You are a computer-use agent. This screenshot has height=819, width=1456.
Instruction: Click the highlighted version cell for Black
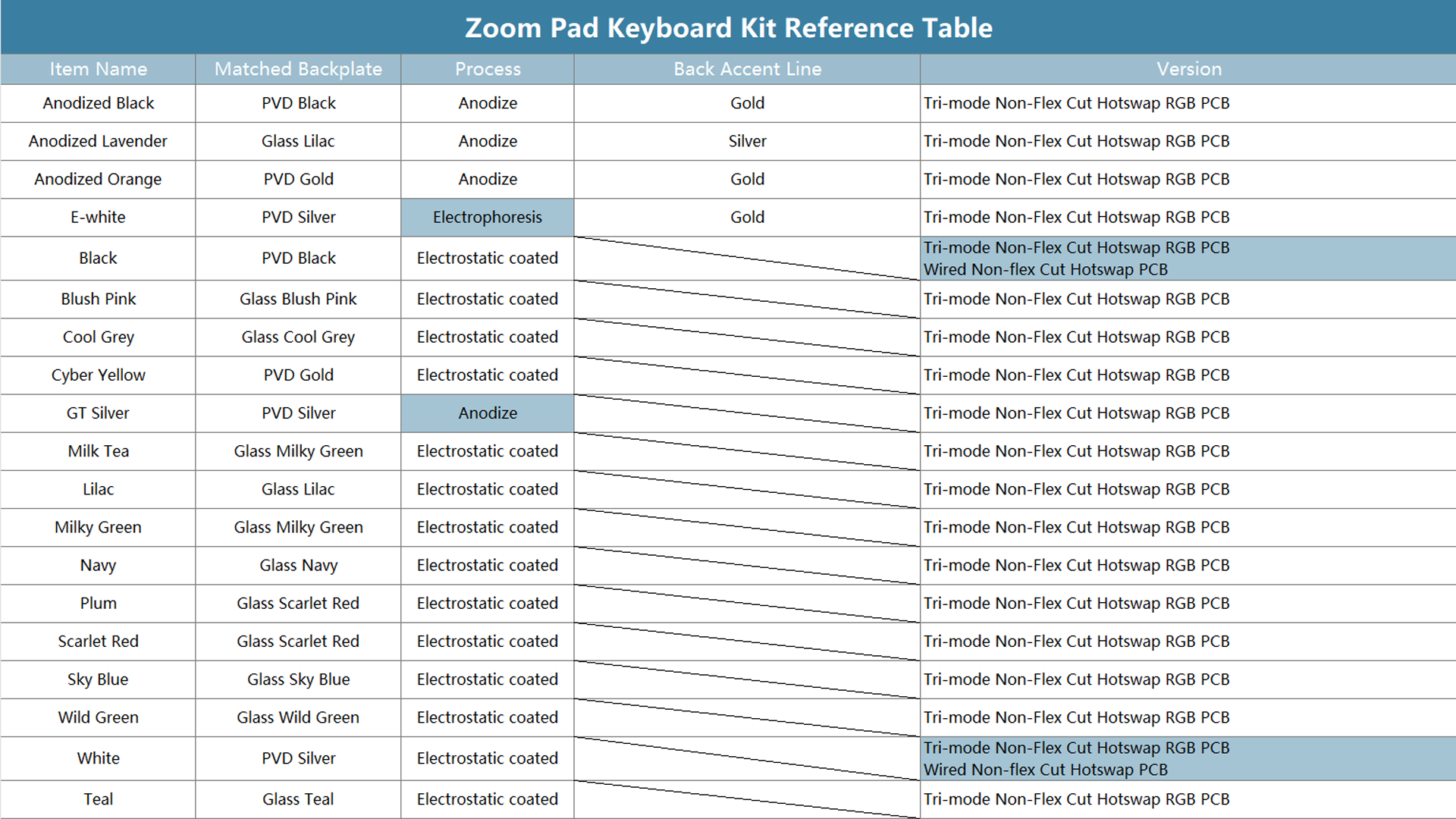1188,259
